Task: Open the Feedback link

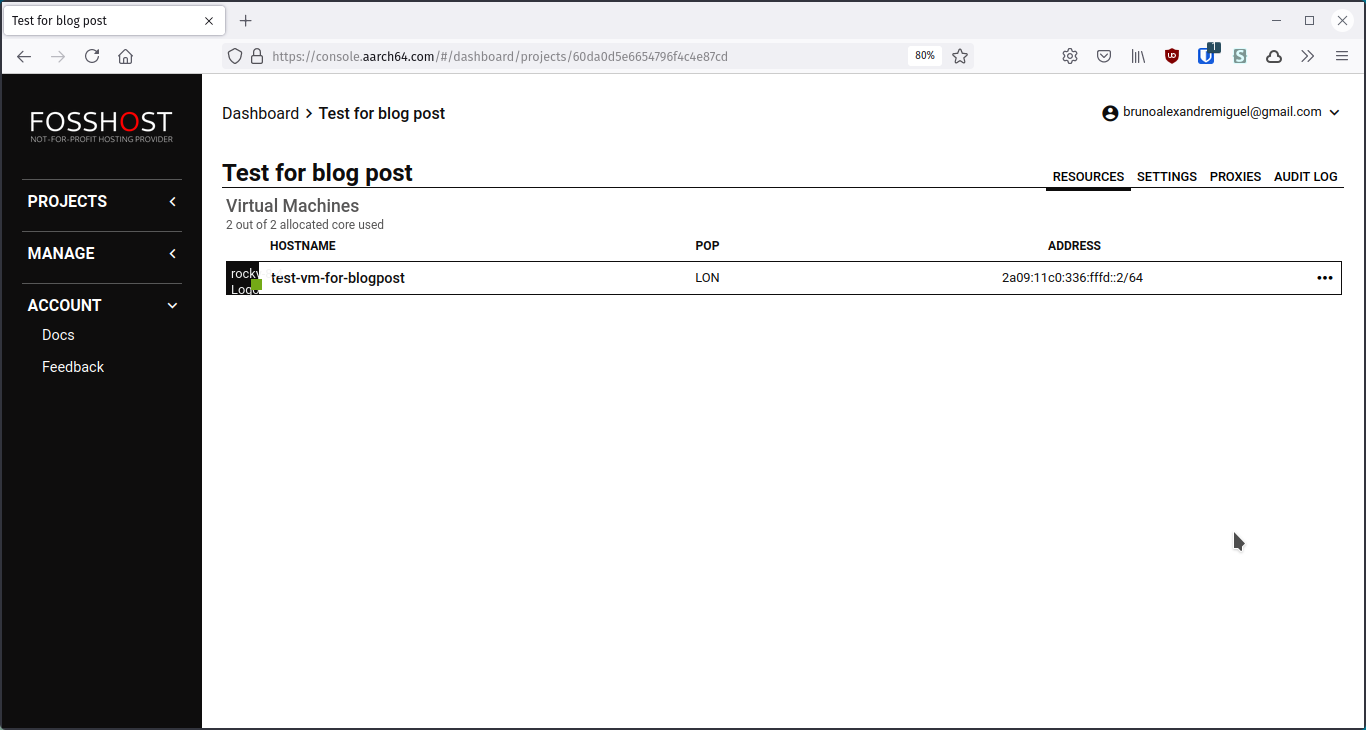Action: pos(73,367)
